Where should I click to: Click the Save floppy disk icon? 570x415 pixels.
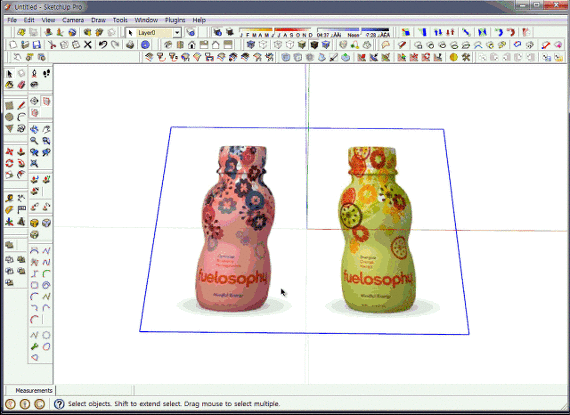pos(36,45)
